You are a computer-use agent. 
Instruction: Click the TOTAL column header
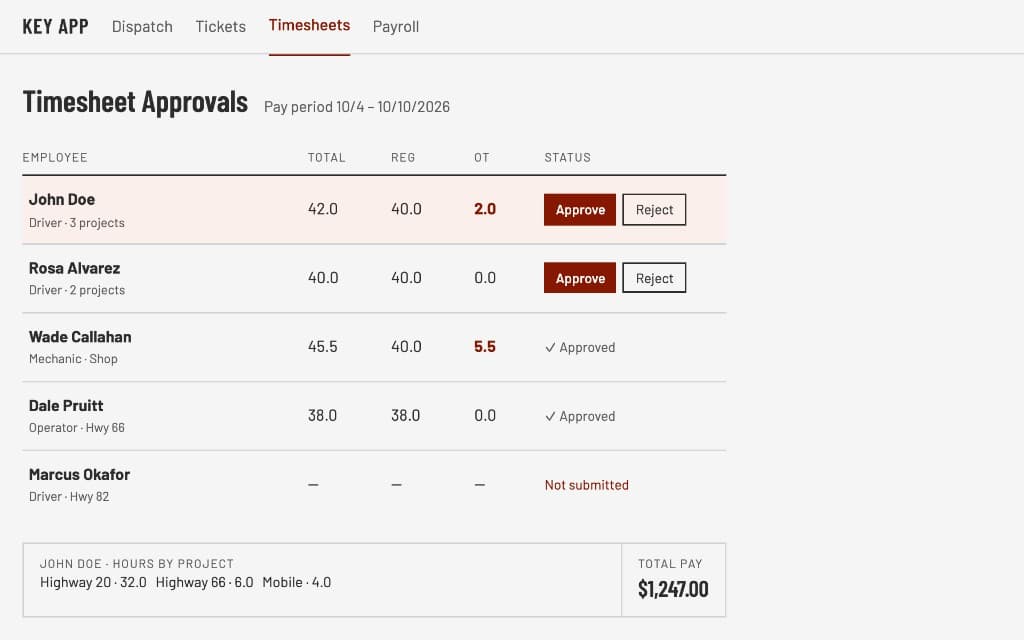pyautogui.click(x=327, y=157)
